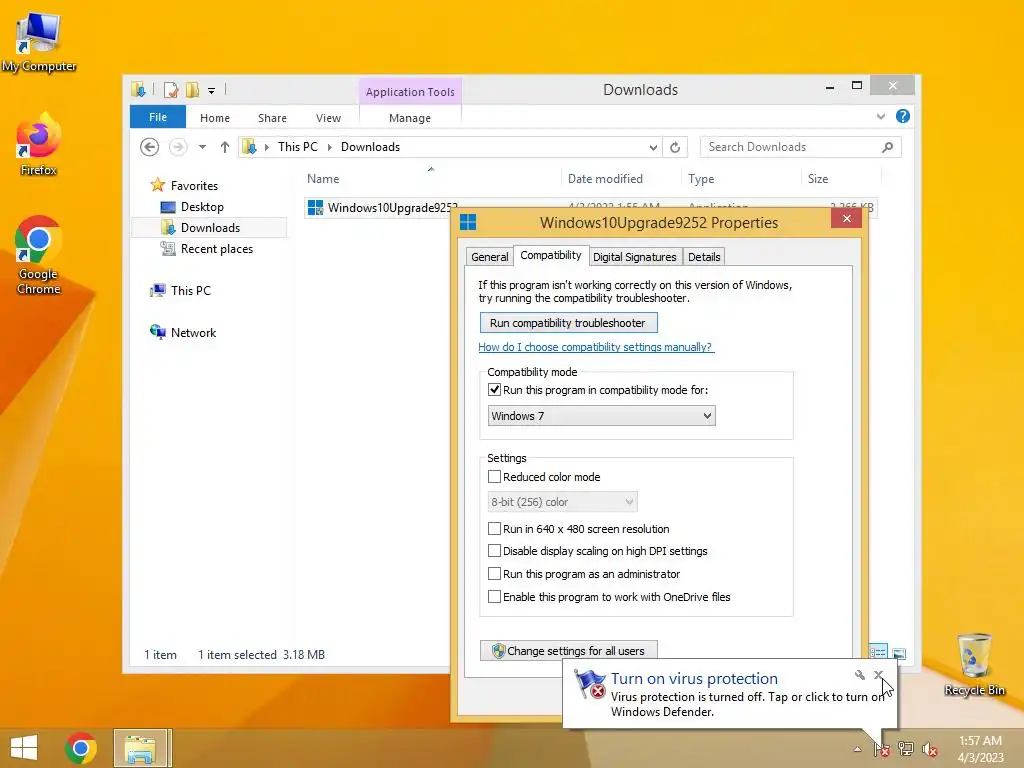
Task: Click the New Folder quick access icon
Action: [191, 89]
